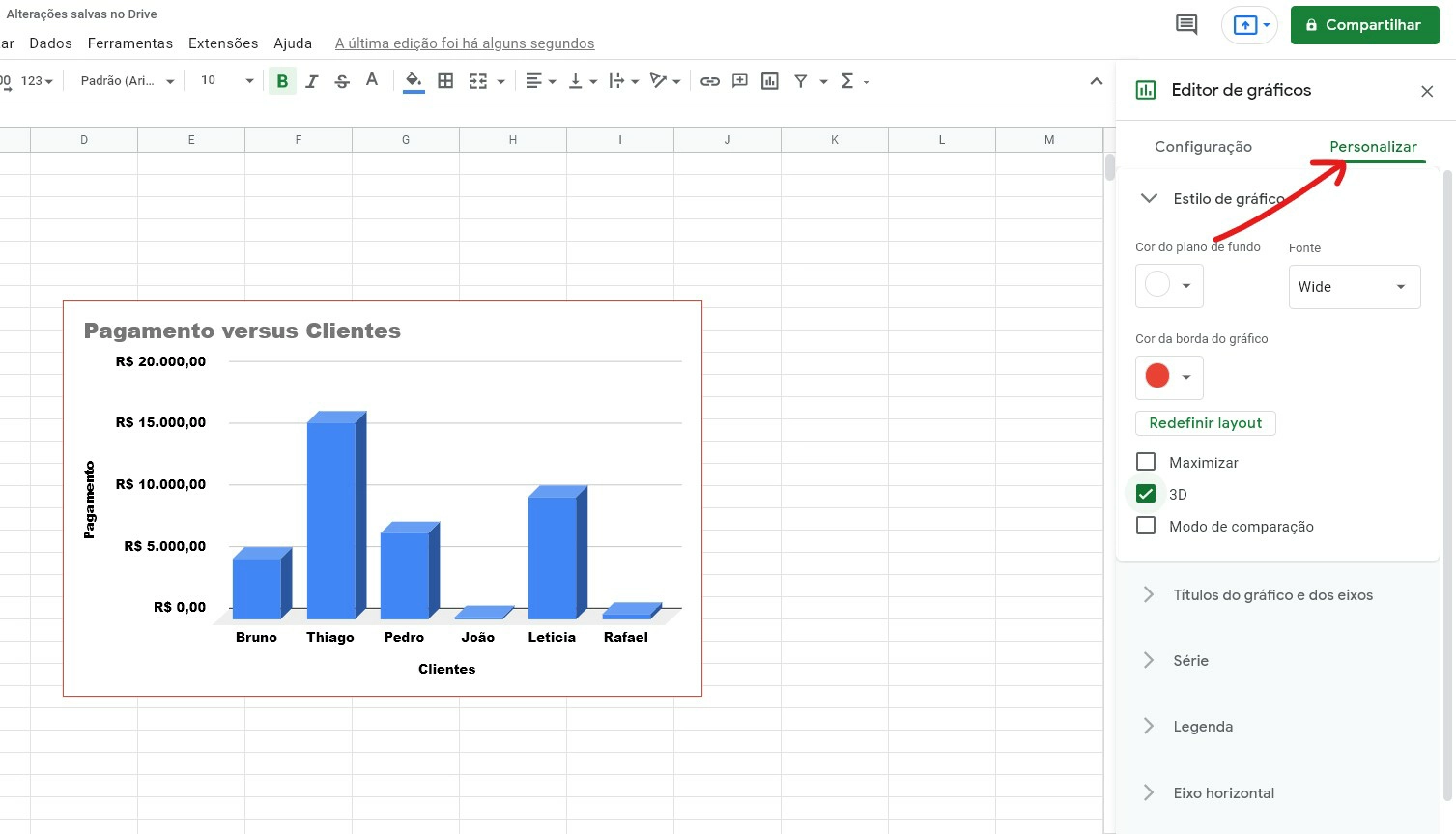Open the background color swatch picker
This screenshot has height=834, width=1456.
click(x=1169, y=286)
